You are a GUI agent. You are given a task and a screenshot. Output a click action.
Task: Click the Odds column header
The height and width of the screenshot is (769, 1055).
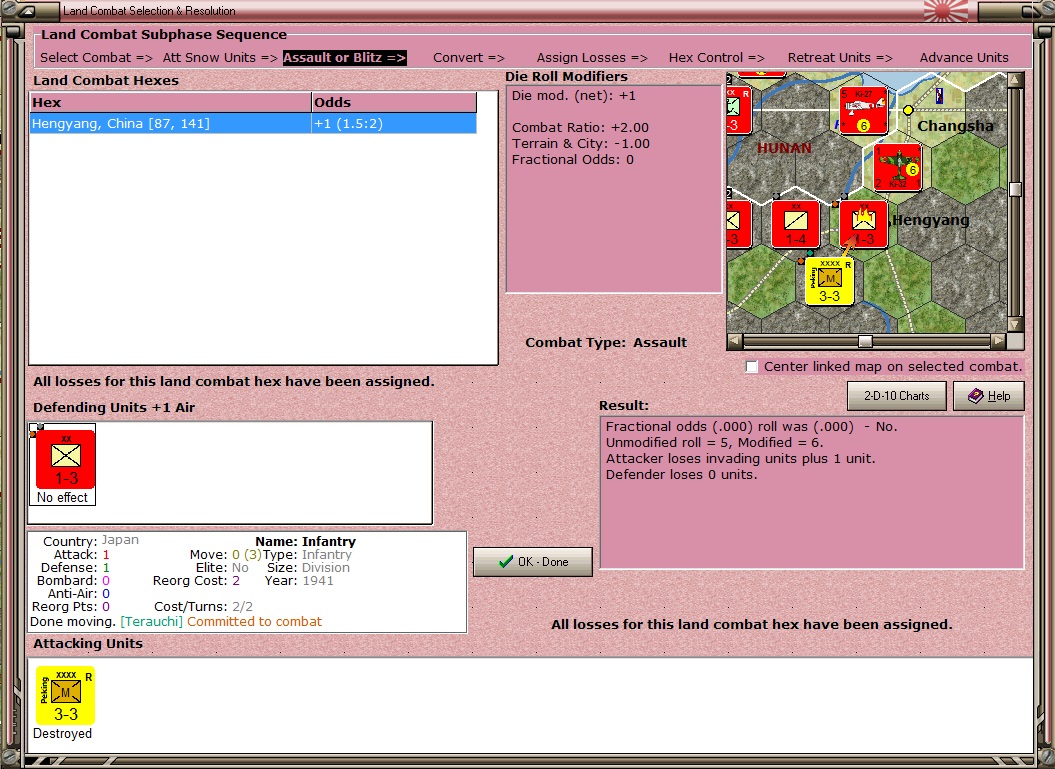[394, 102]
